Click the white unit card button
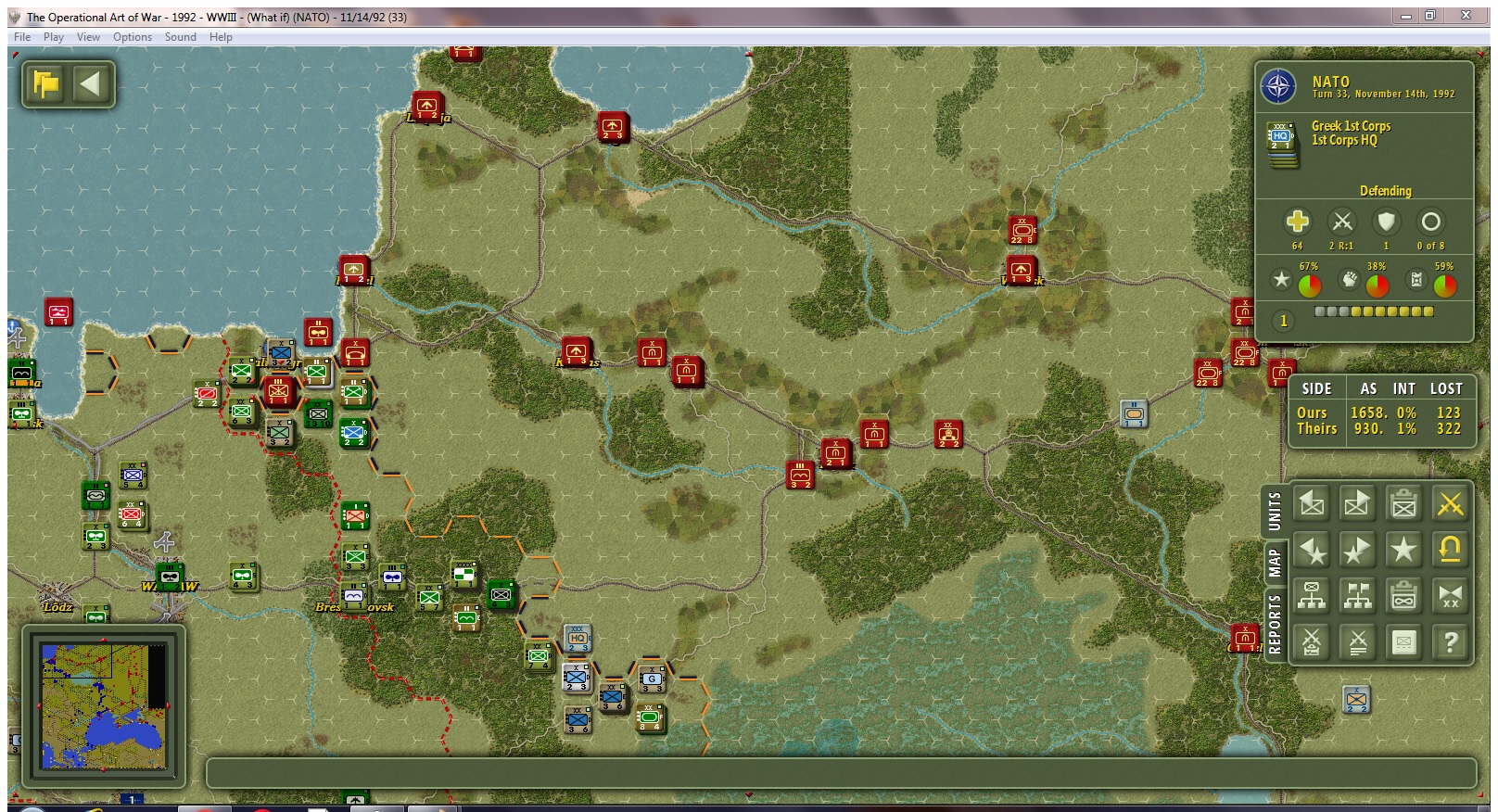Screen dimensions: 1498x812 [x=1403, y=641]
